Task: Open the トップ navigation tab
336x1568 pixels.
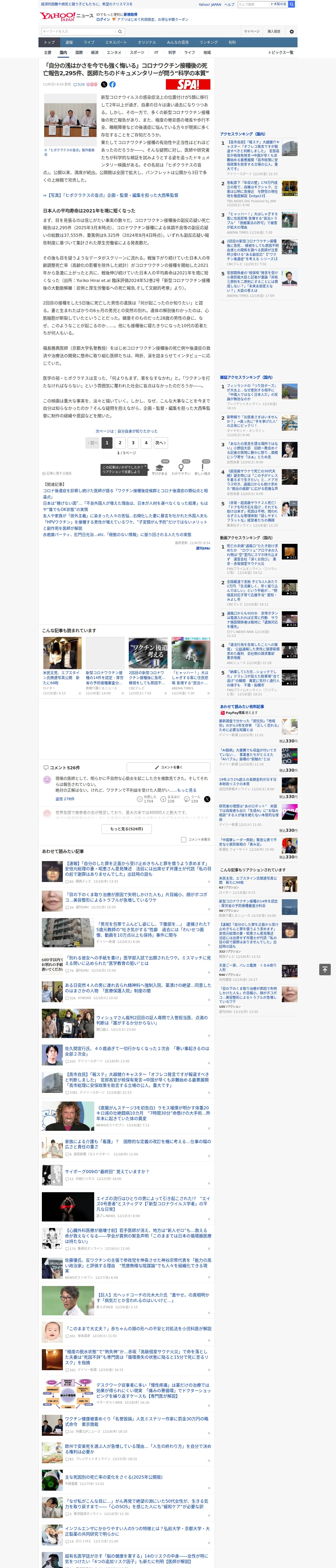Action: [x=49, y=43]
